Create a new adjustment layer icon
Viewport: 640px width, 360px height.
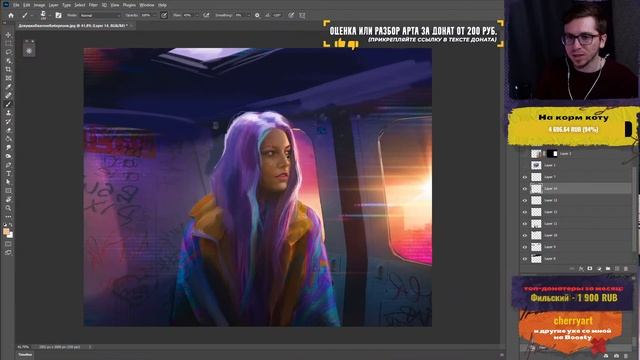tap(599, 269)
